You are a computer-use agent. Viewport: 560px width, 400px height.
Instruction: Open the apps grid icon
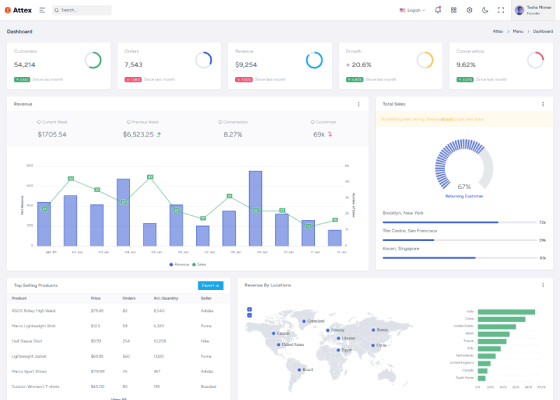[x=454, y=10]
